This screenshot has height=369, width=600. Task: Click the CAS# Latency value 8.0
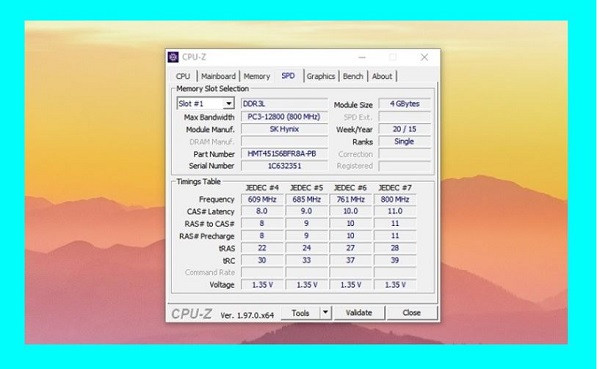tap(262, 211)
